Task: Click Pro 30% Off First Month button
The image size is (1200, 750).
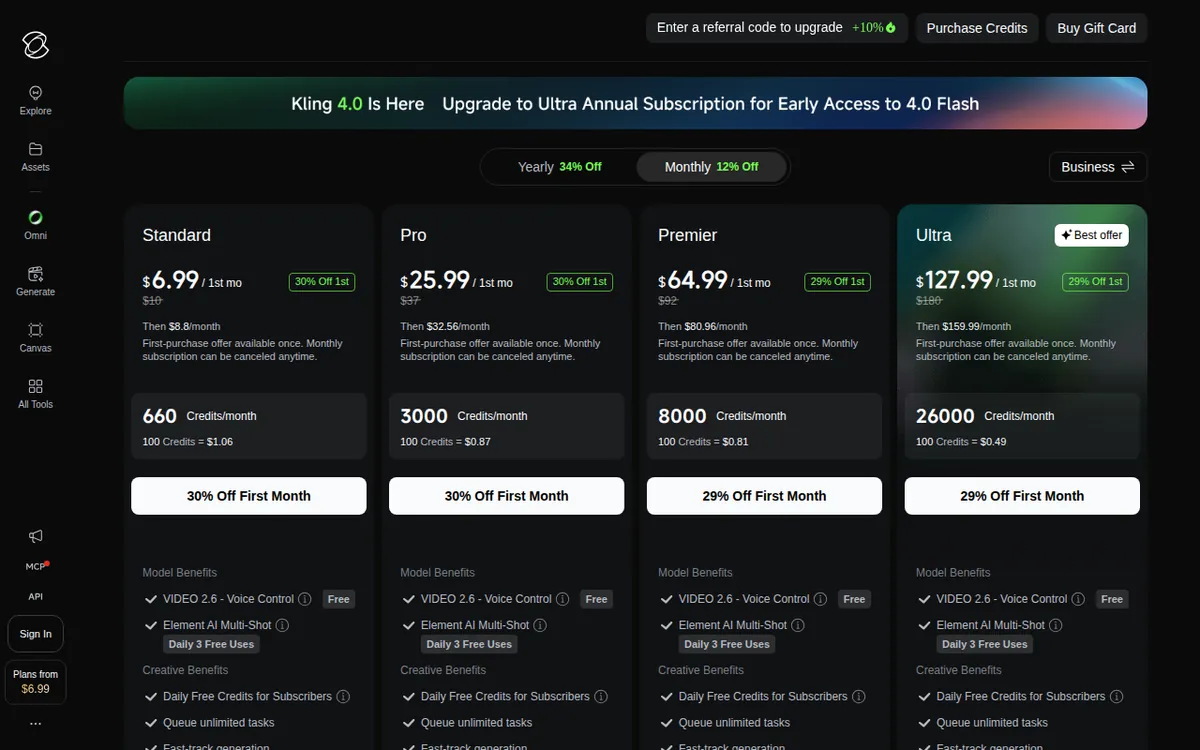Action: coord(507,496)
